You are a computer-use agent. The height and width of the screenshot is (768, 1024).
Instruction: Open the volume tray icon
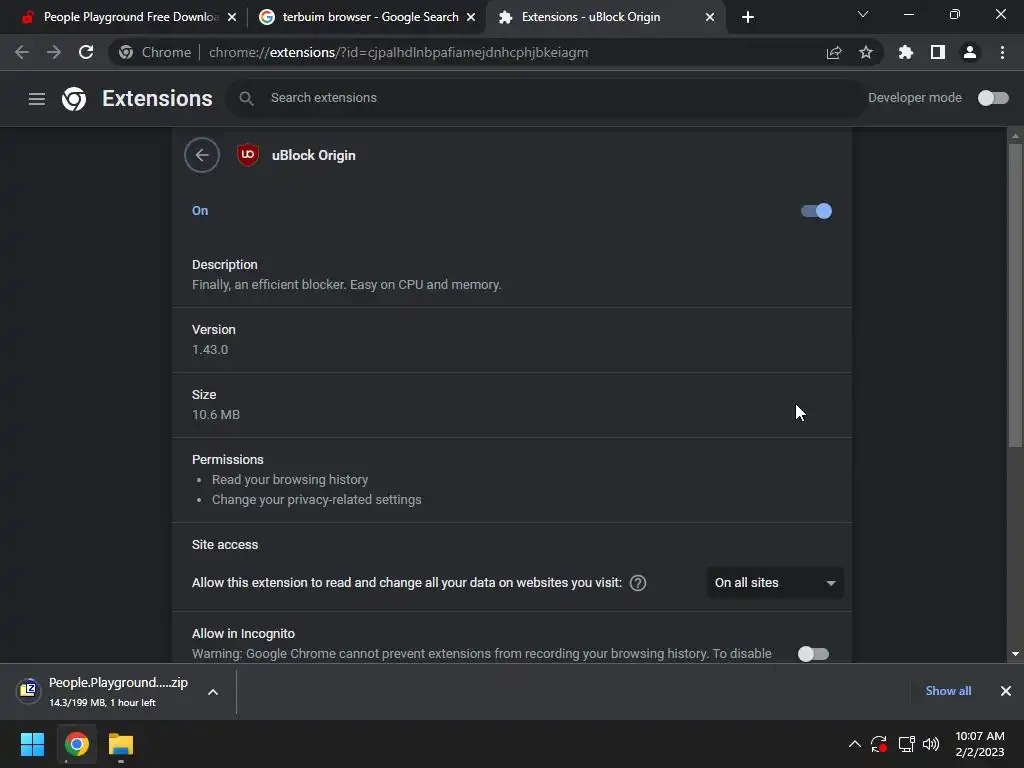(x=931, y=744)
